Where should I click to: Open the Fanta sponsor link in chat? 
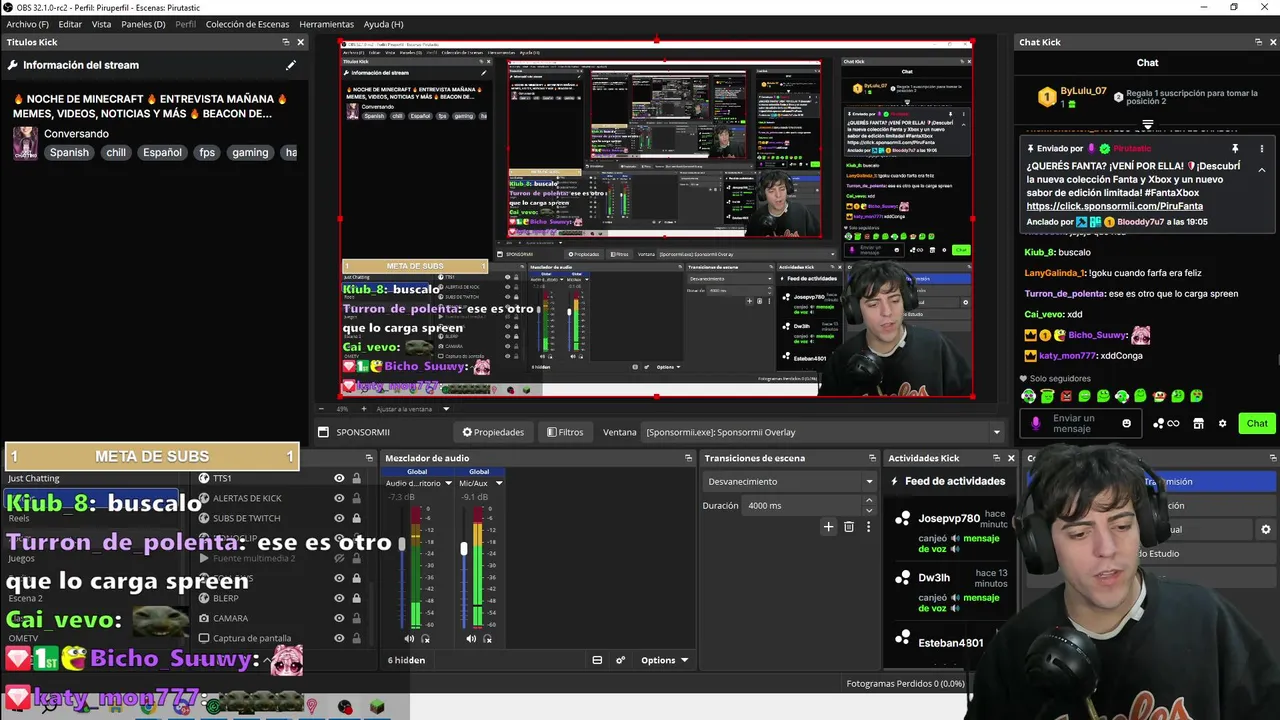pyautogui.click(x=1114, y=206)
